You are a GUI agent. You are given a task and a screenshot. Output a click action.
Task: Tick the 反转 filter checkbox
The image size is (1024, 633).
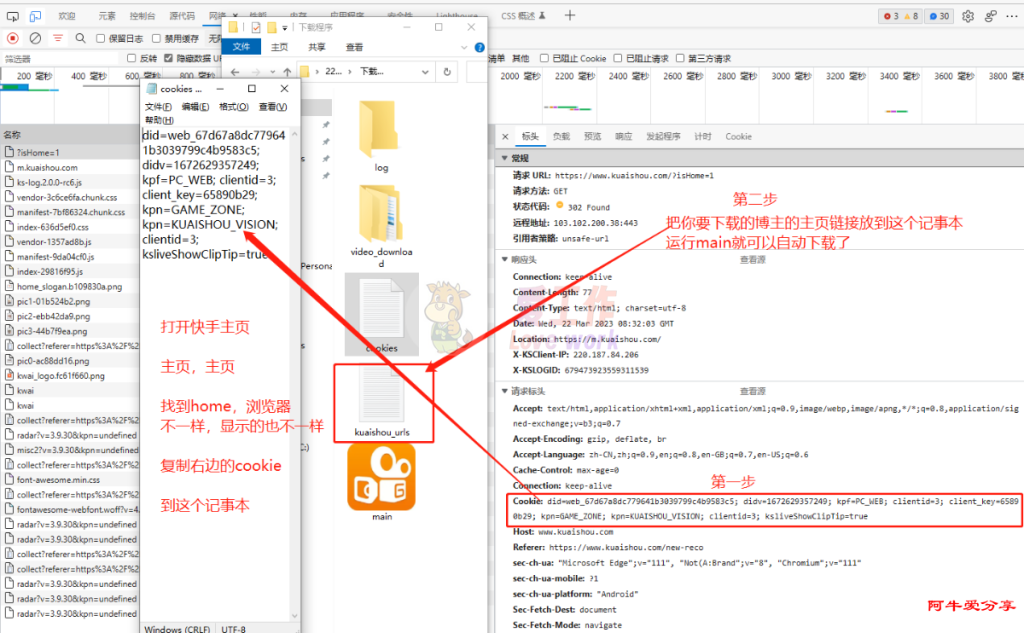pos(131,58)
